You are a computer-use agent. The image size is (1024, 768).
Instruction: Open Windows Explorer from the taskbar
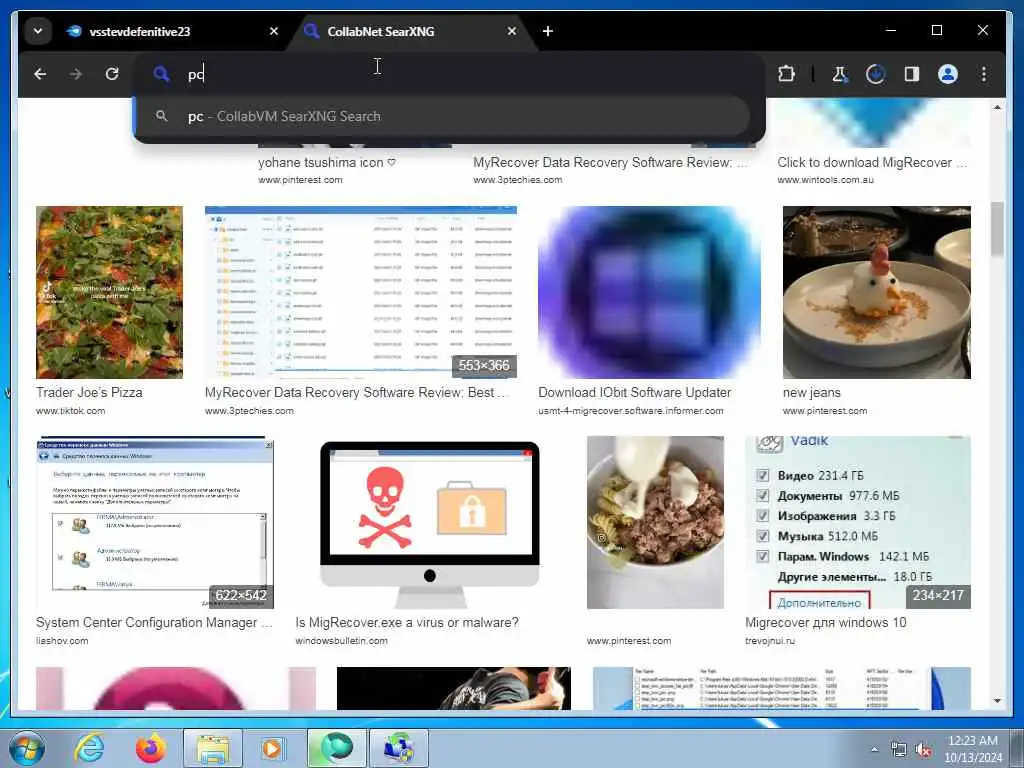tap(213, 748)
